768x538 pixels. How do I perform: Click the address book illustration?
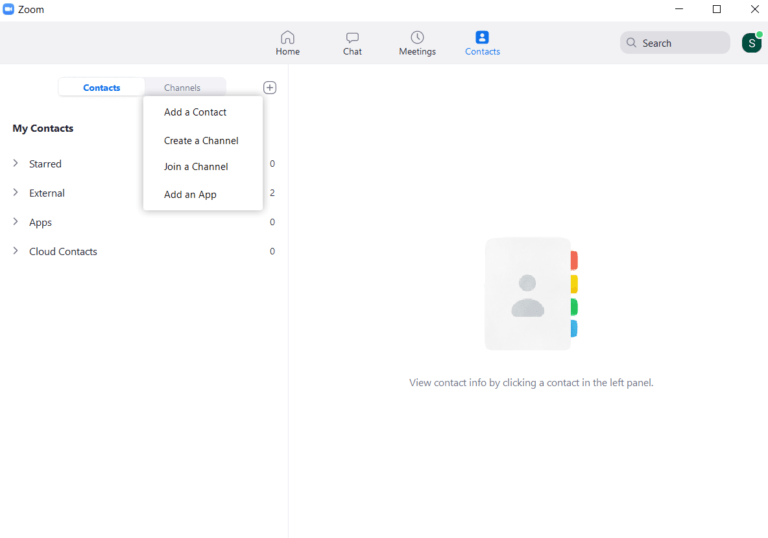tap(530, 294)
